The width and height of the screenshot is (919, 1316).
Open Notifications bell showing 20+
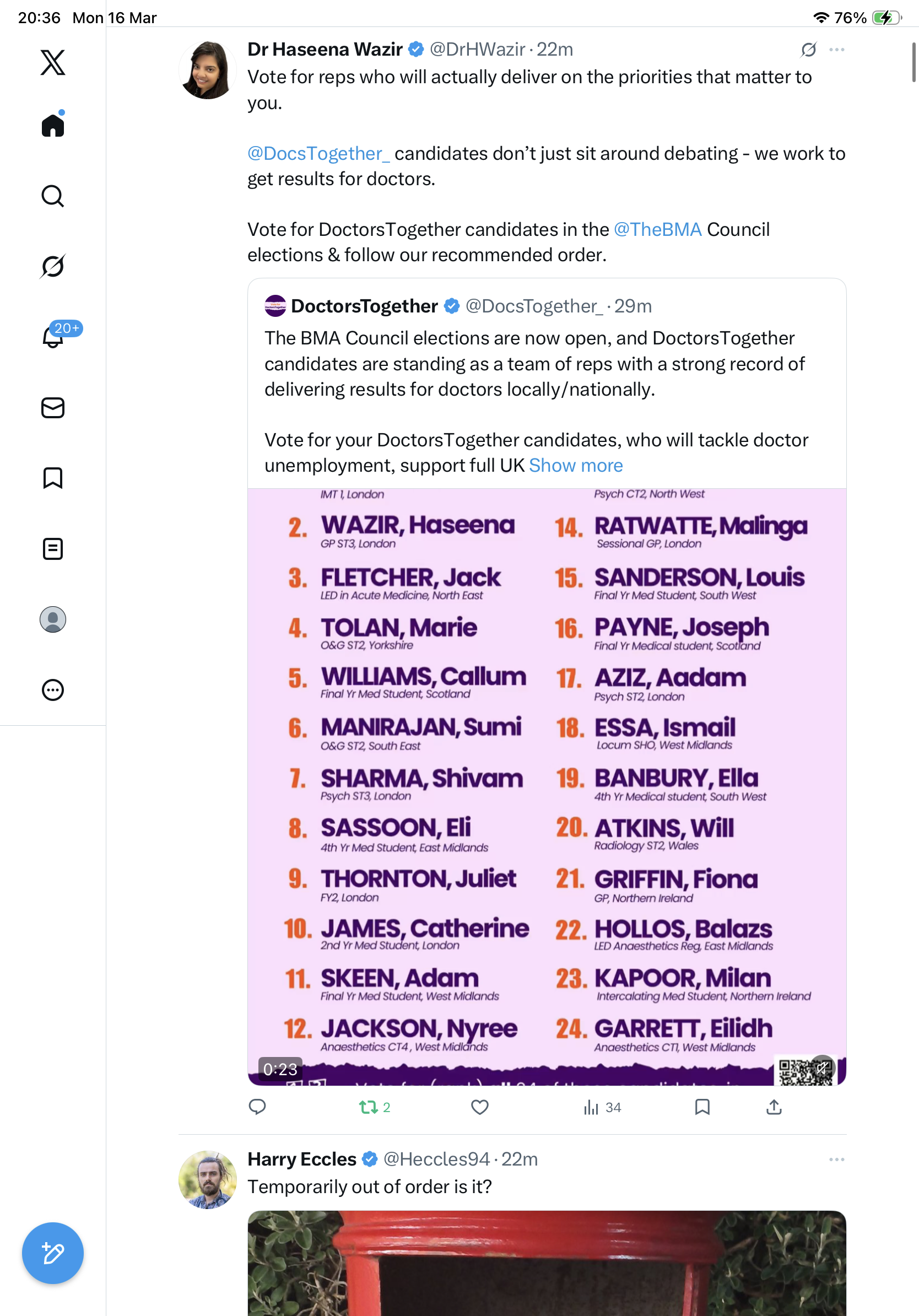[54, 337]
